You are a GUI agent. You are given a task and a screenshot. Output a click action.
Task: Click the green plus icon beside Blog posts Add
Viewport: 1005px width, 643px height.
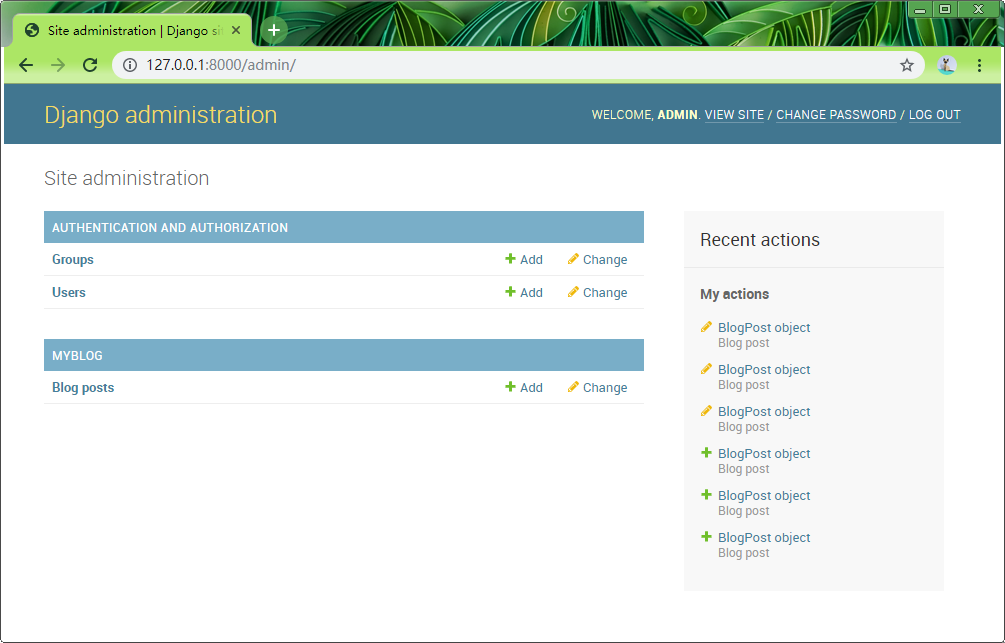point(510,387)
